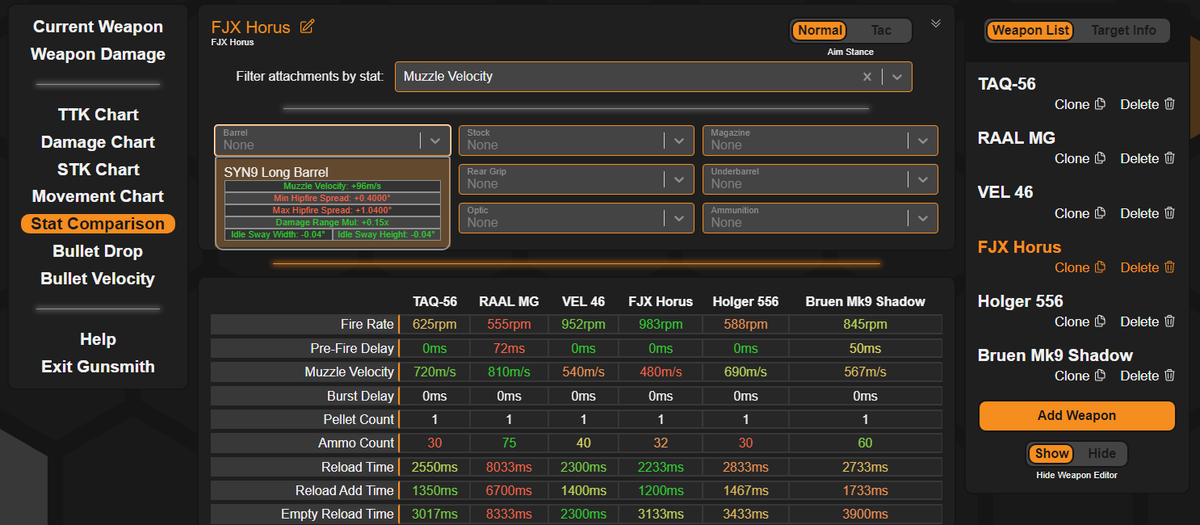
Task: Click FJX Horus fire rate 983rpm
Action: pyautogui.click(x=660, y=325)
